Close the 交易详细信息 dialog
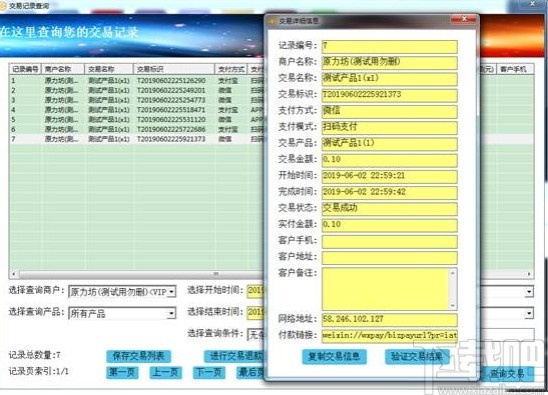Image resolution: width=548 pixels, height=395 pixels. 464,19
